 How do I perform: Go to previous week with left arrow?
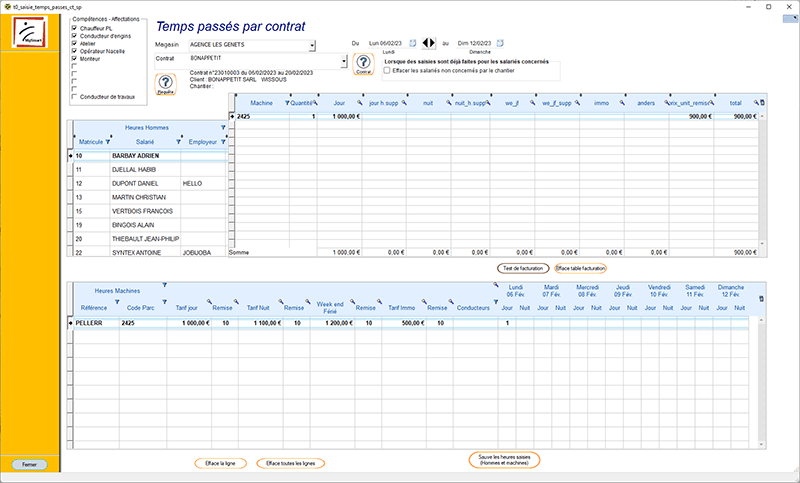pyautogui.click(x=425, y=43)
